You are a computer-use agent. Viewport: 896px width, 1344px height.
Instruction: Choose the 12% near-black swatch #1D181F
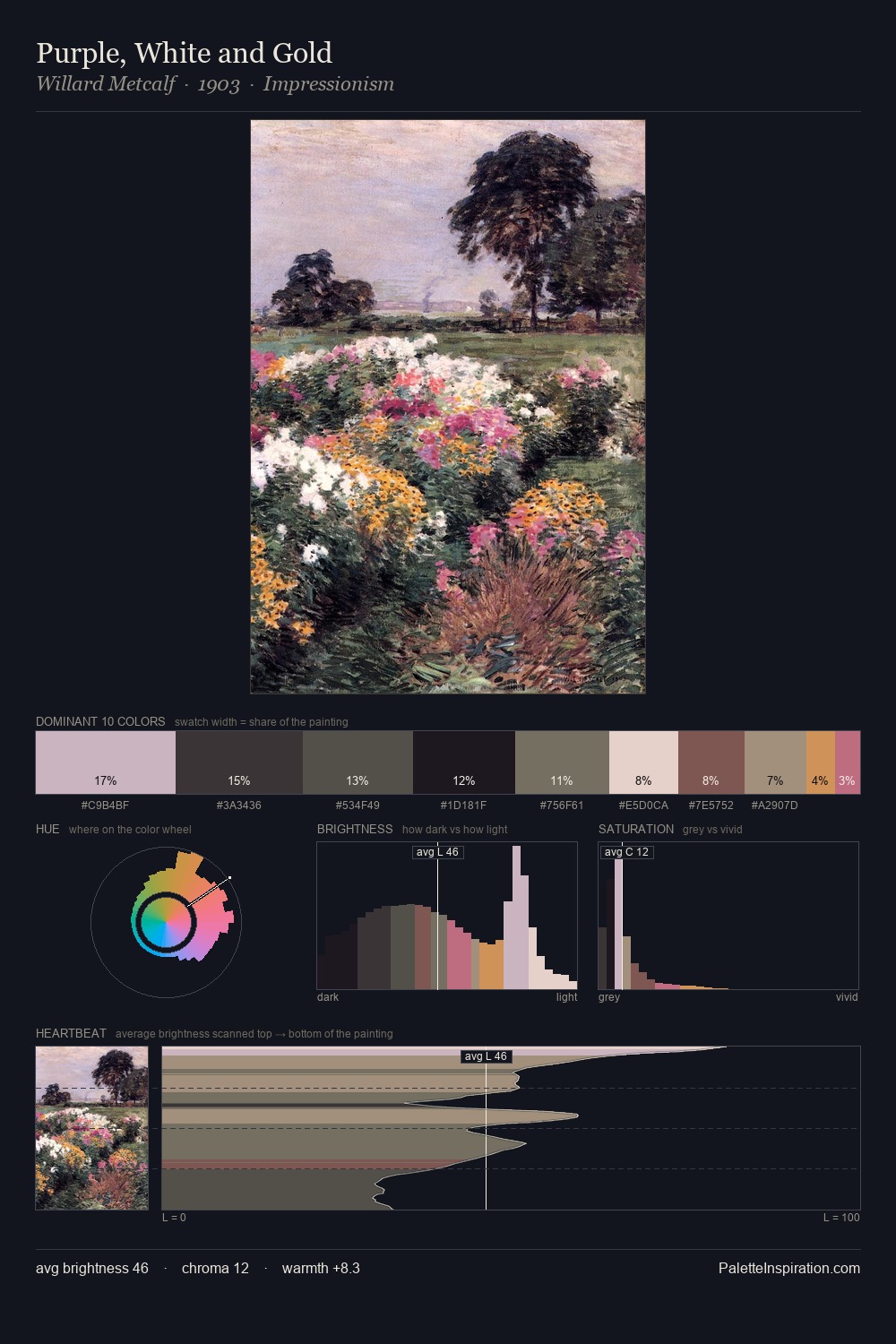tap(464, 762)
